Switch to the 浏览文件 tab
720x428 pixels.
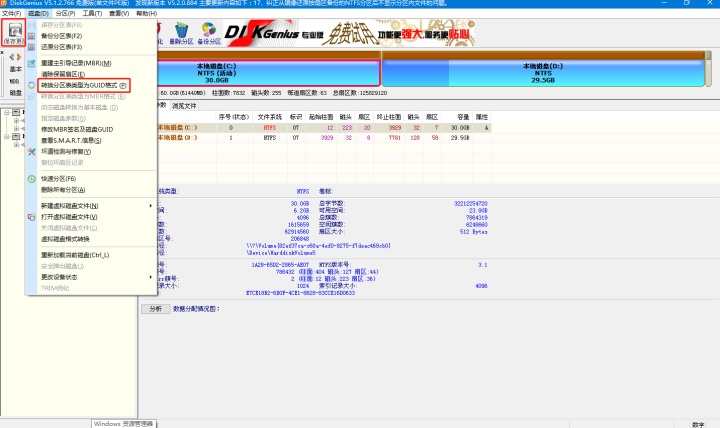[x=184, y=106]
